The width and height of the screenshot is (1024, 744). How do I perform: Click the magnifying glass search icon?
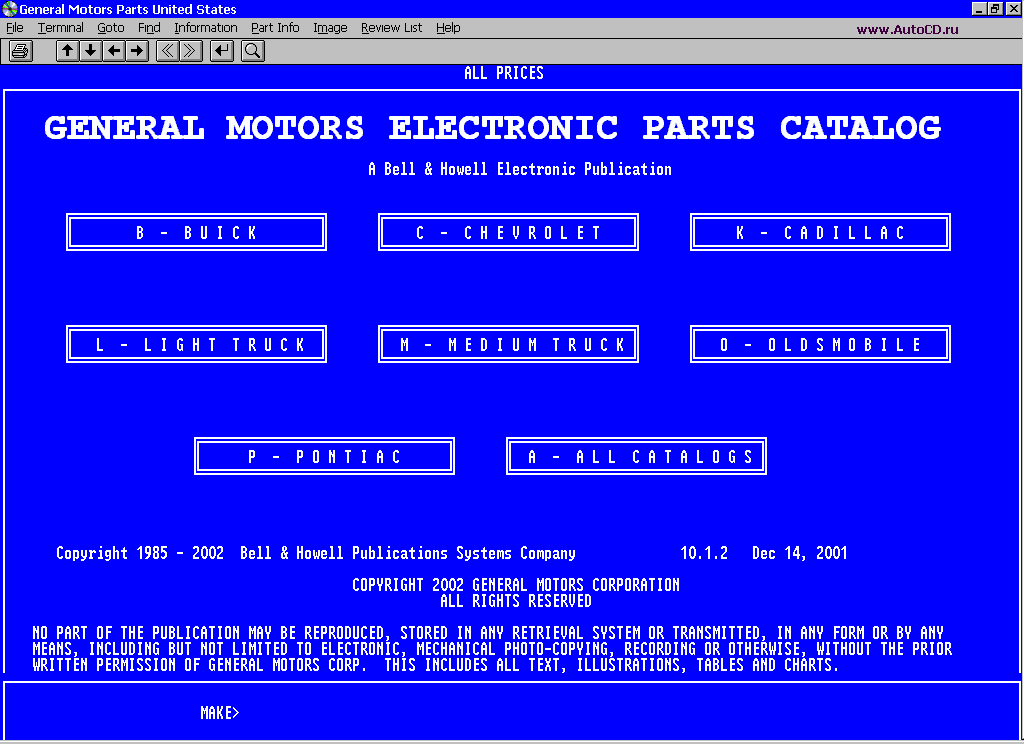coord(253,51)
